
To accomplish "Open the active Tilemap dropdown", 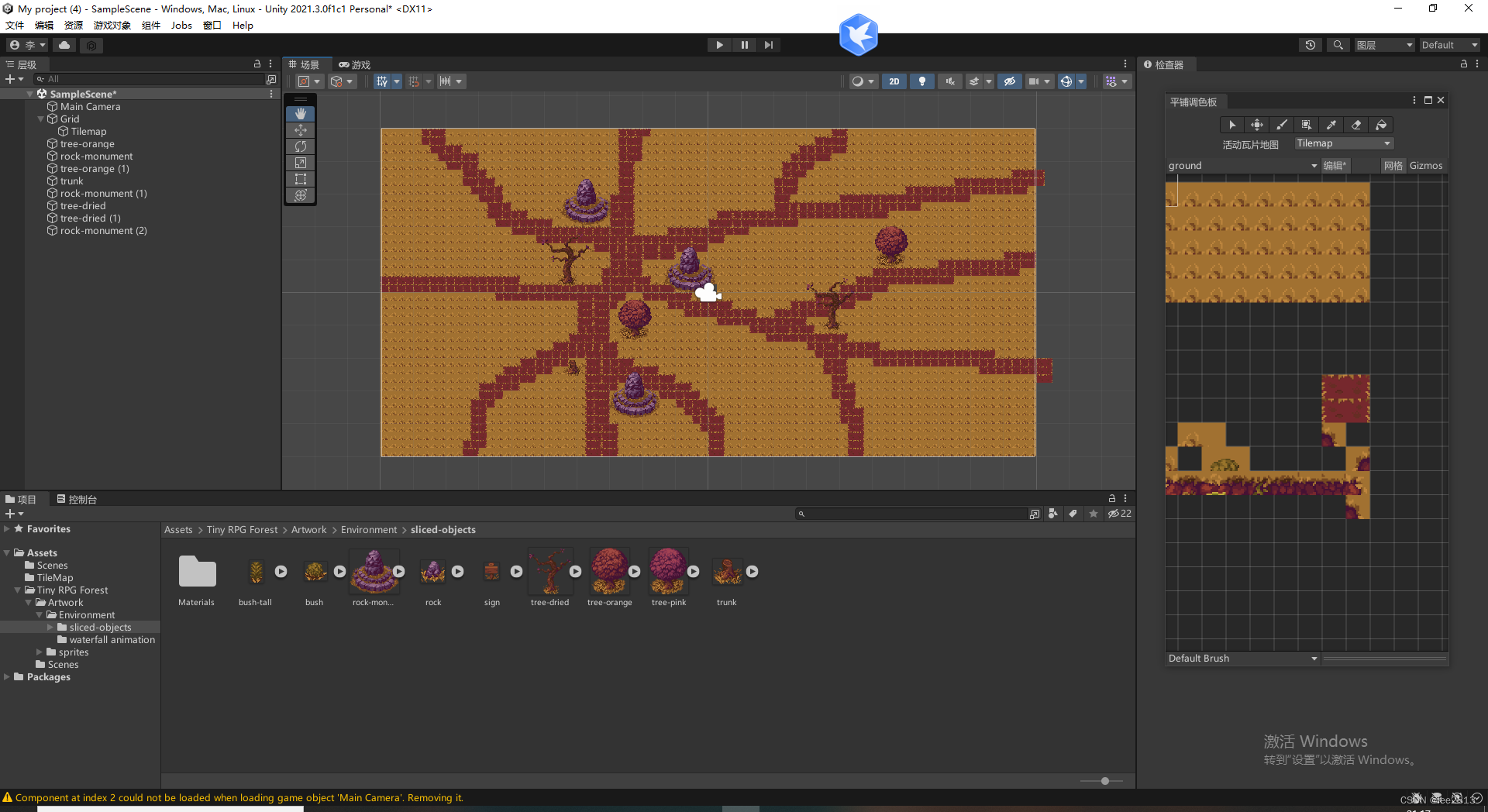I will pyautogui.click(x=1344, y=143).
